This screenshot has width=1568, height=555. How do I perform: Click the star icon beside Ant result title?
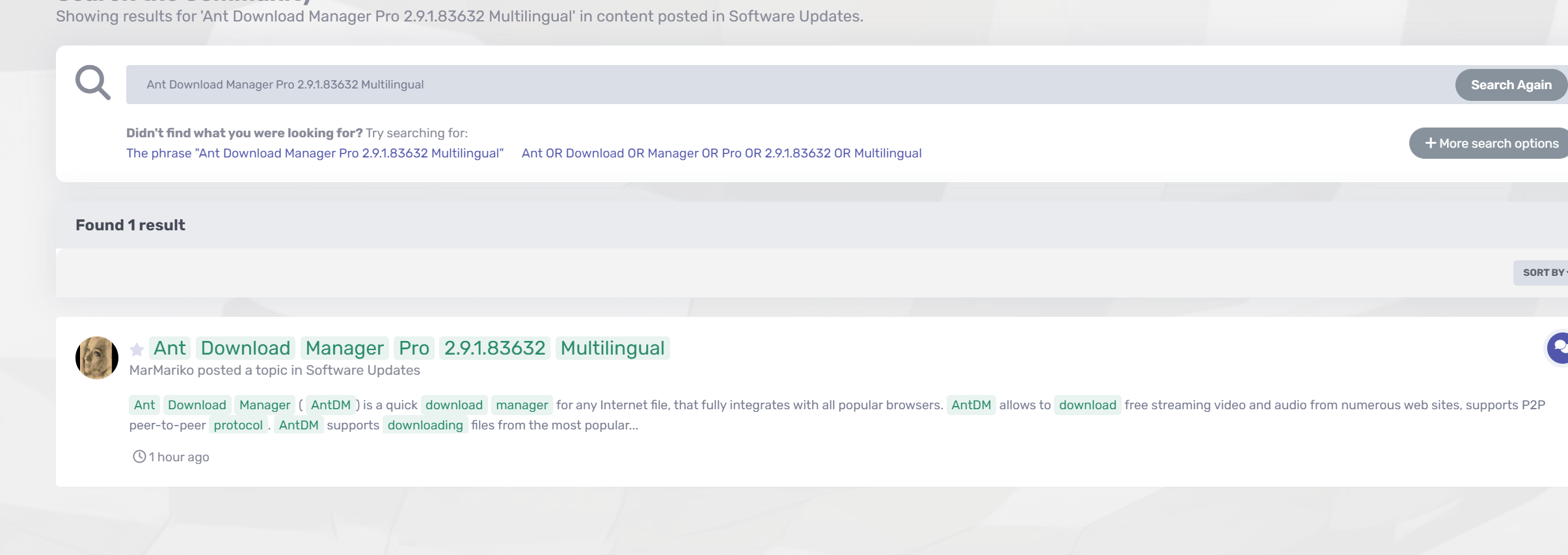(137, 349)
